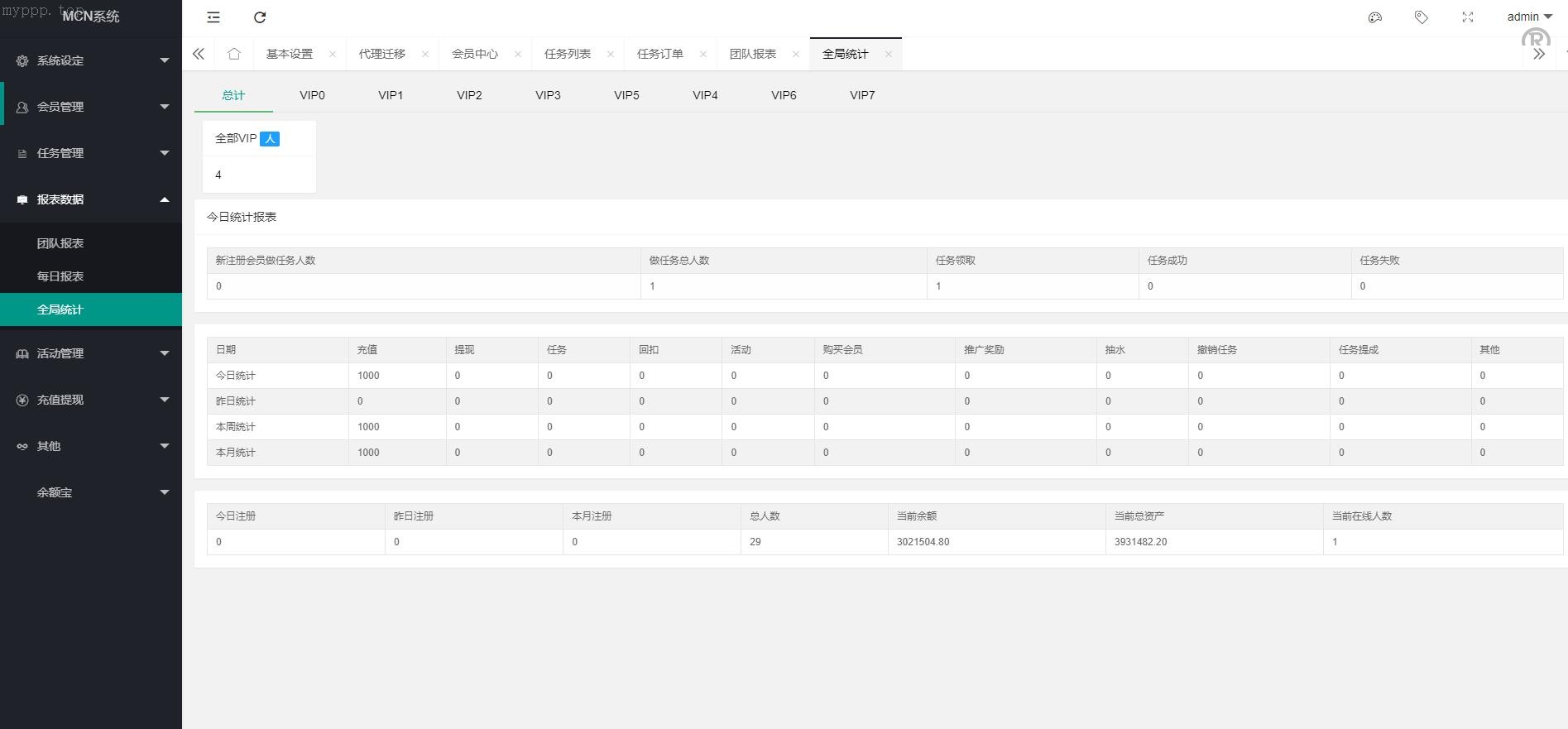Toggle fullscreen mode icon
1568x729 pixels.
click(1468, 17)
